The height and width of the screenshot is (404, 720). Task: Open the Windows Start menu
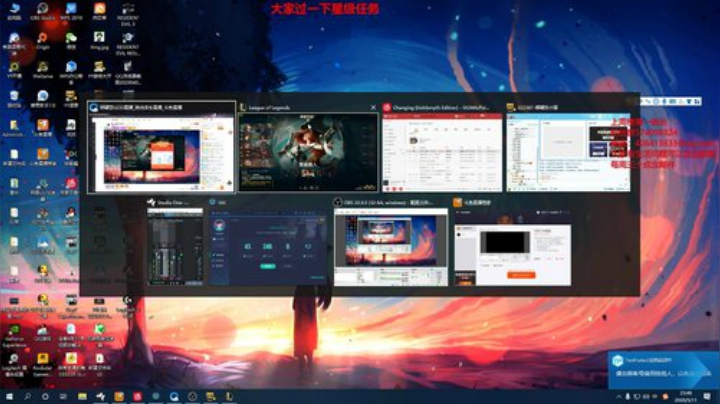9,396
